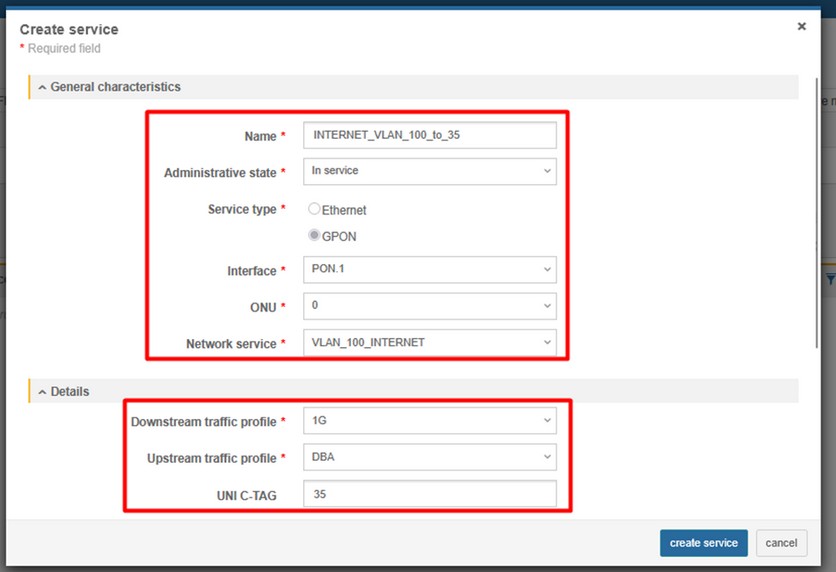Select the GPON service type
The image size is (836, 572).
click(314, 237)
